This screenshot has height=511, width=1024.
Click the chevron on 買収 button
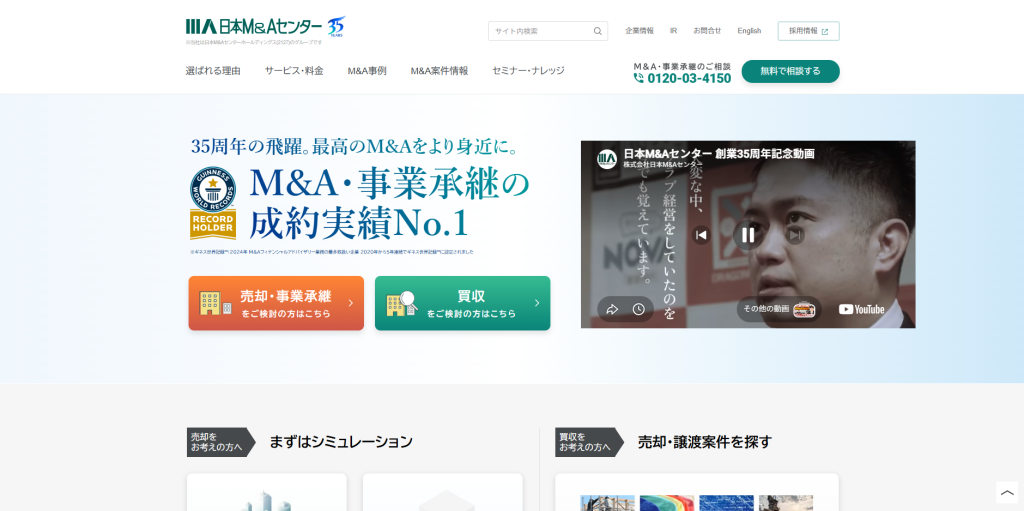(537, 303)
